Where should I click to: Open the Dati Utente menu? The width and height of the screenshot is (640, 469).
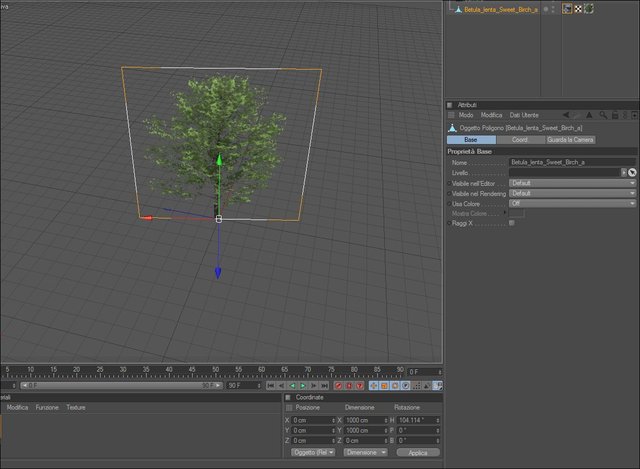point(524,115)
